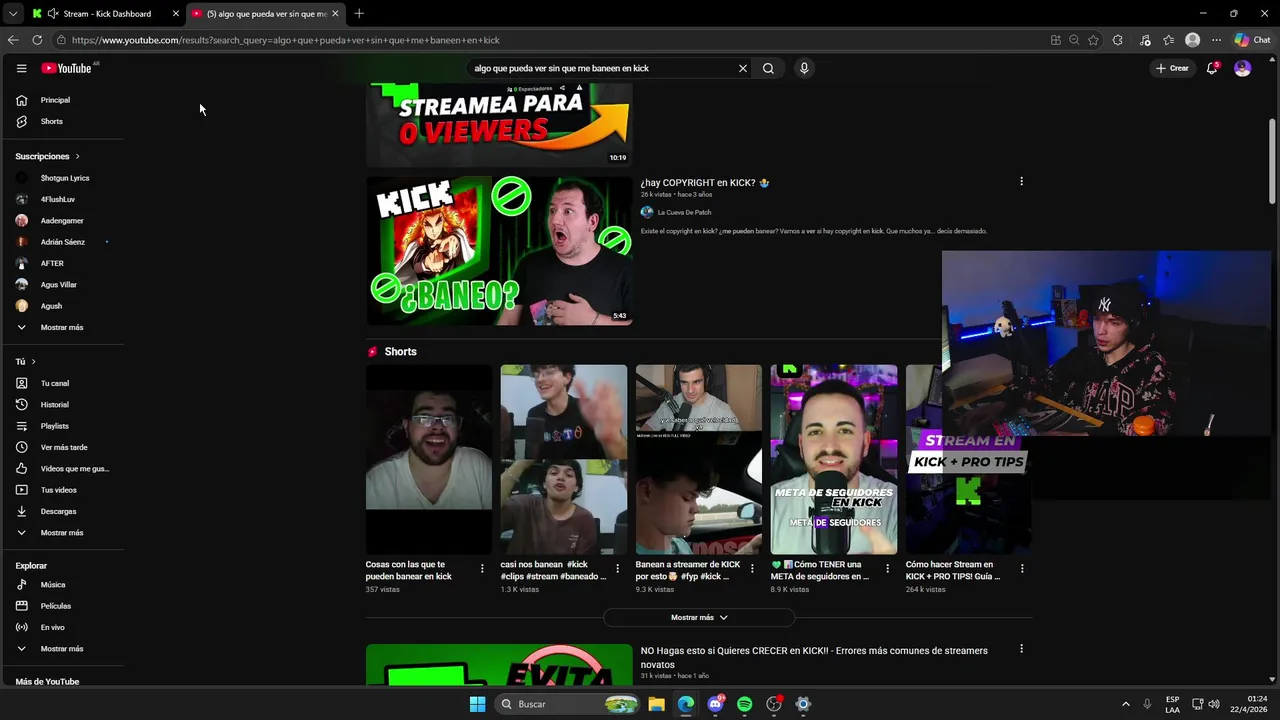1280x720 pixels.
Task: Open options for casi nos banean short
Action: coord(617,568)
